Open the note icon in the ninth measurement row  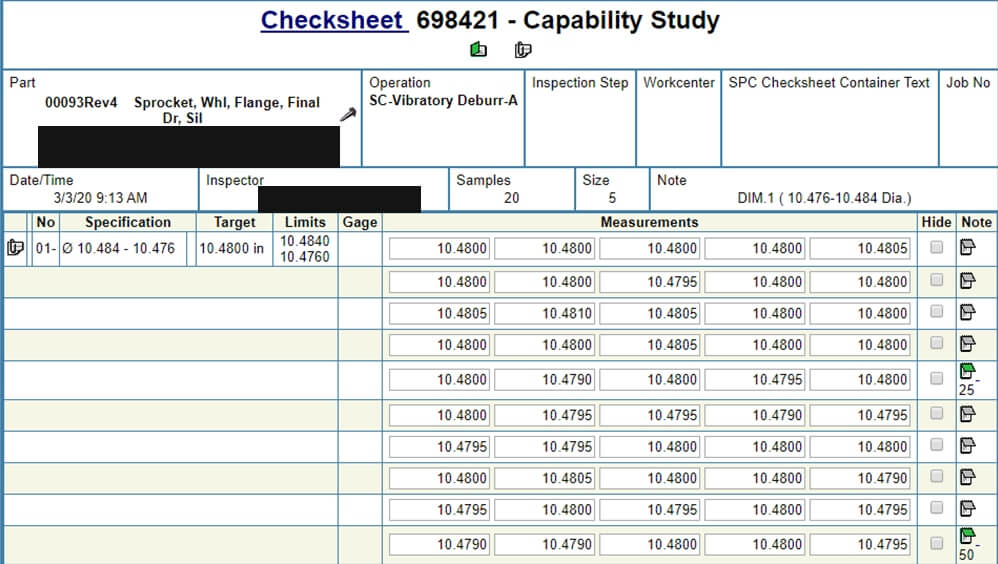coord(967,509)
